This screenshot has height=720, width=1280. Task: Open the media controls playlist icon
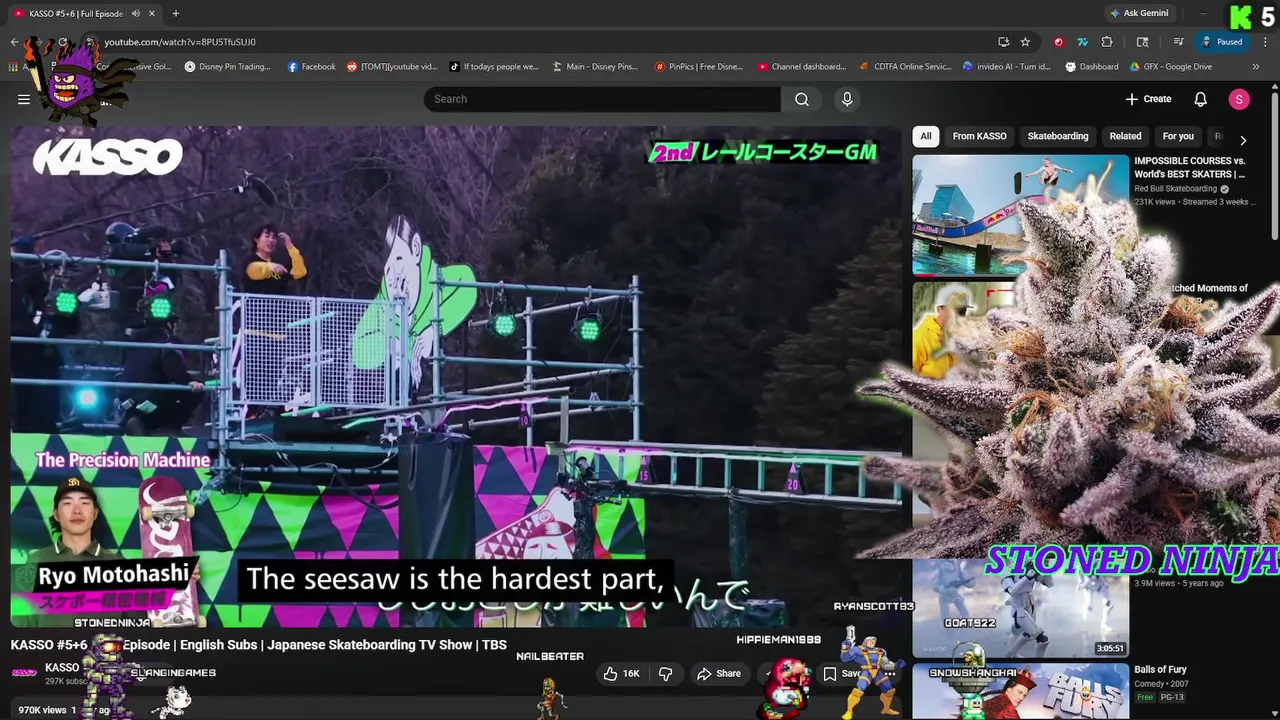coord(1178,42)
